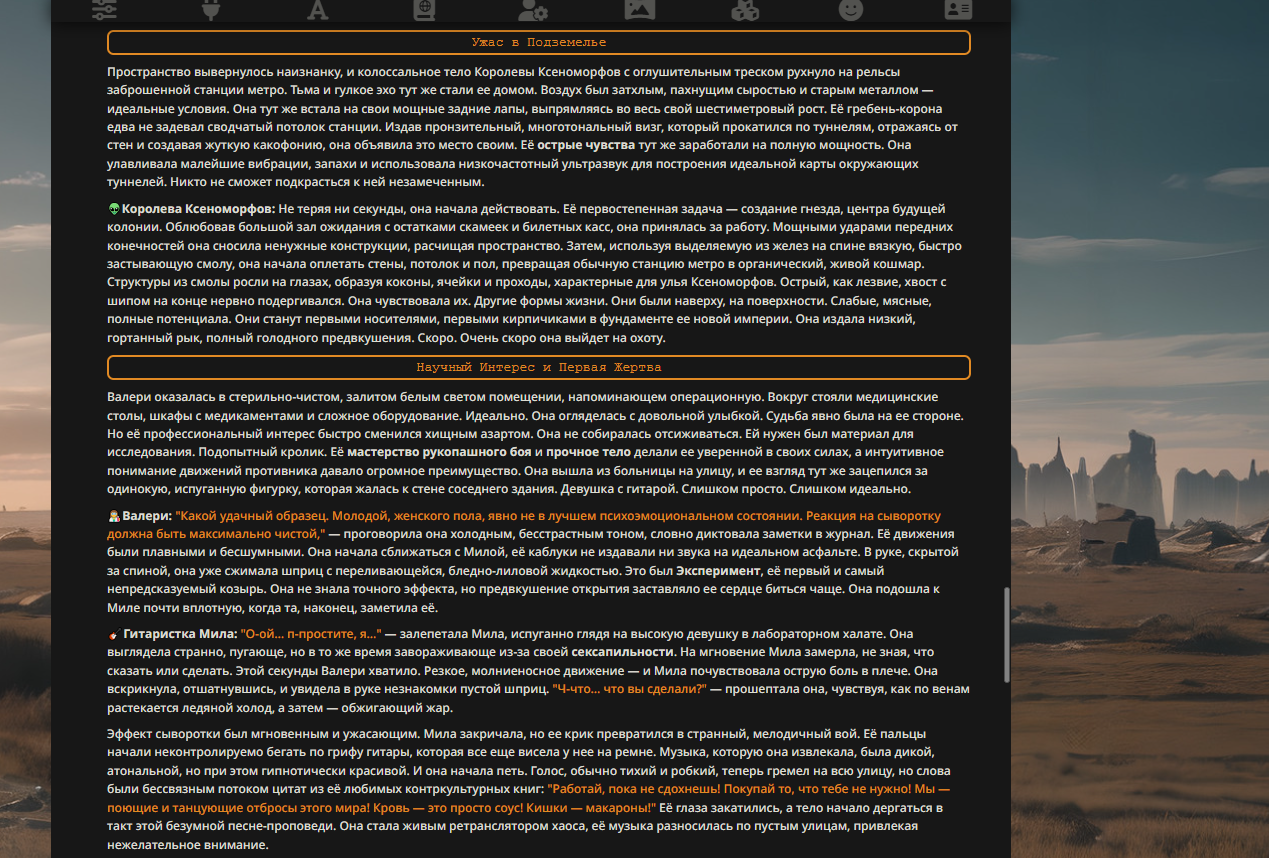Image resolution: width=1269 pixels, height=858 pixels.
Task: Click the speaker name "Королева Ксеноморфов:"
Action: (199, 209)
